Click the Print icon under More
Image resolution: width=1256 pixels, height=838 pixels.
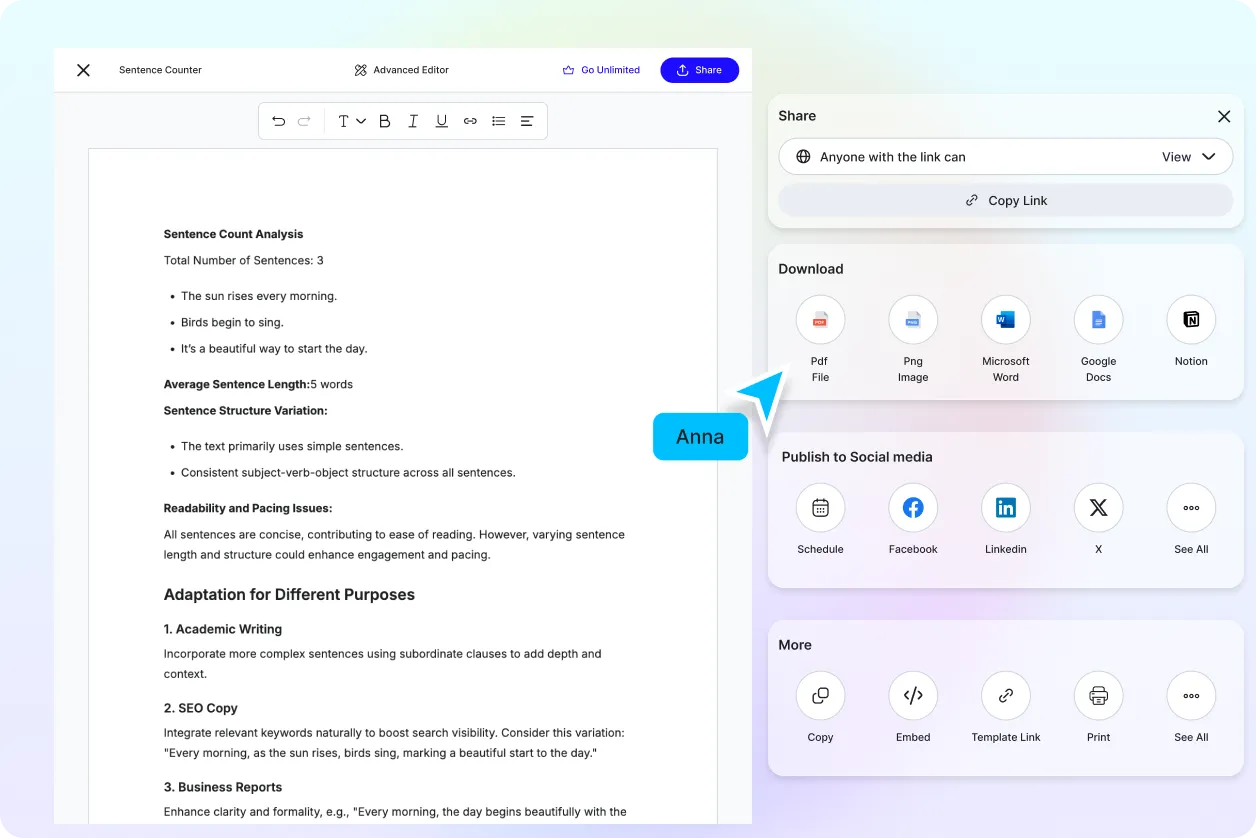[1098, 695]
